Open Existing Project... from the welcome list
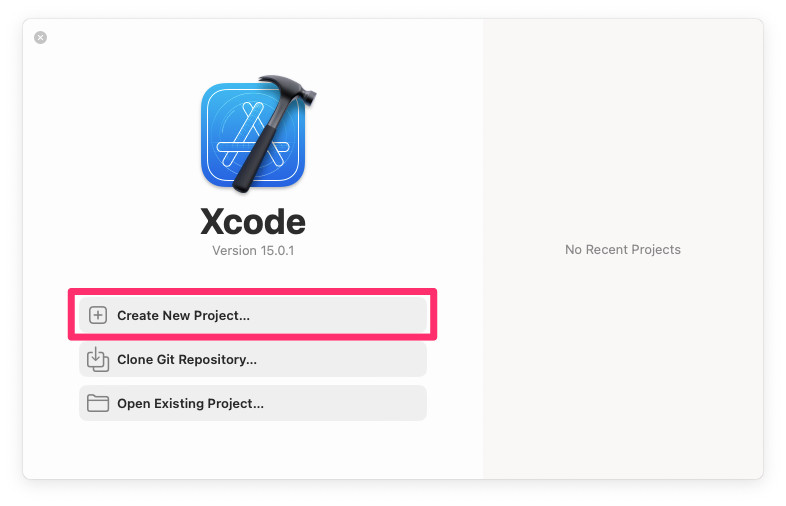The height and width of the screenshot is (506, 786). coord(253,403)
